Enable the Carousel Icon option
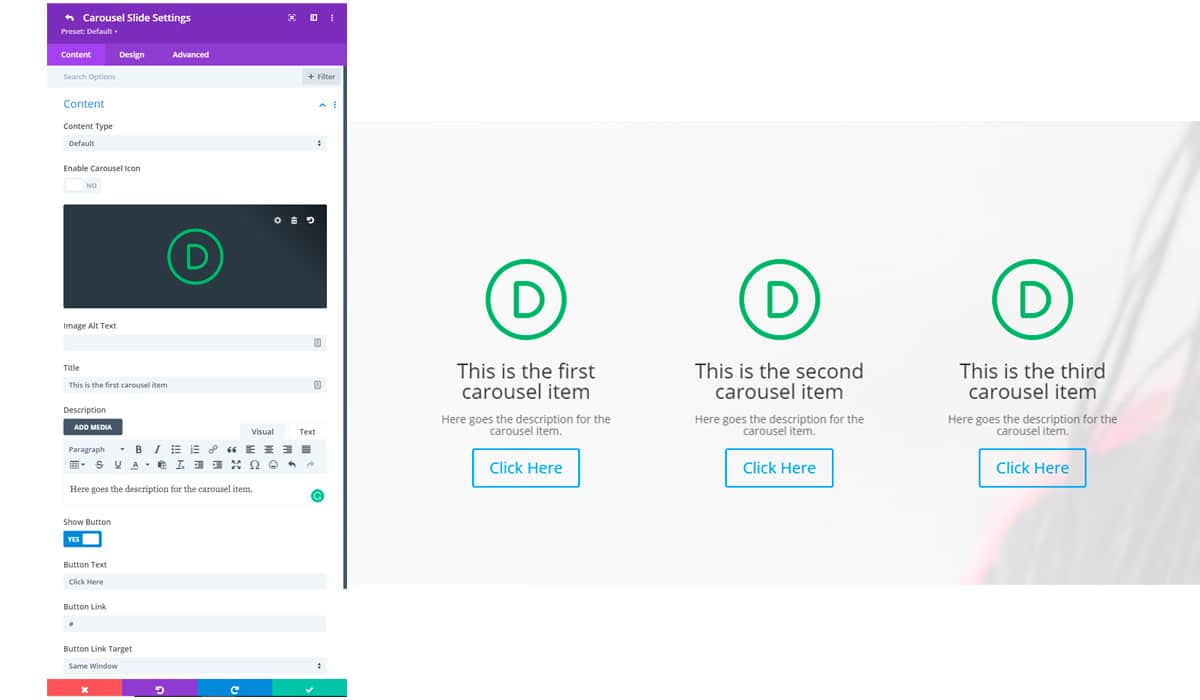Viewport: 1200px width, 700px height. (81, 185)
